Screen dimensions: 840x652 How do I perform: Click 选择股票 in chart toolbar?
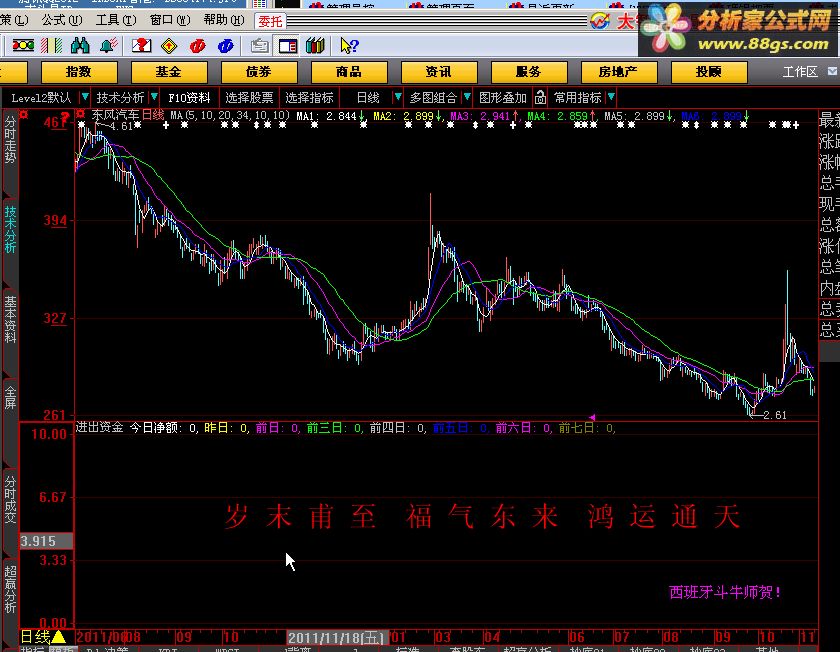coord(249,98)
